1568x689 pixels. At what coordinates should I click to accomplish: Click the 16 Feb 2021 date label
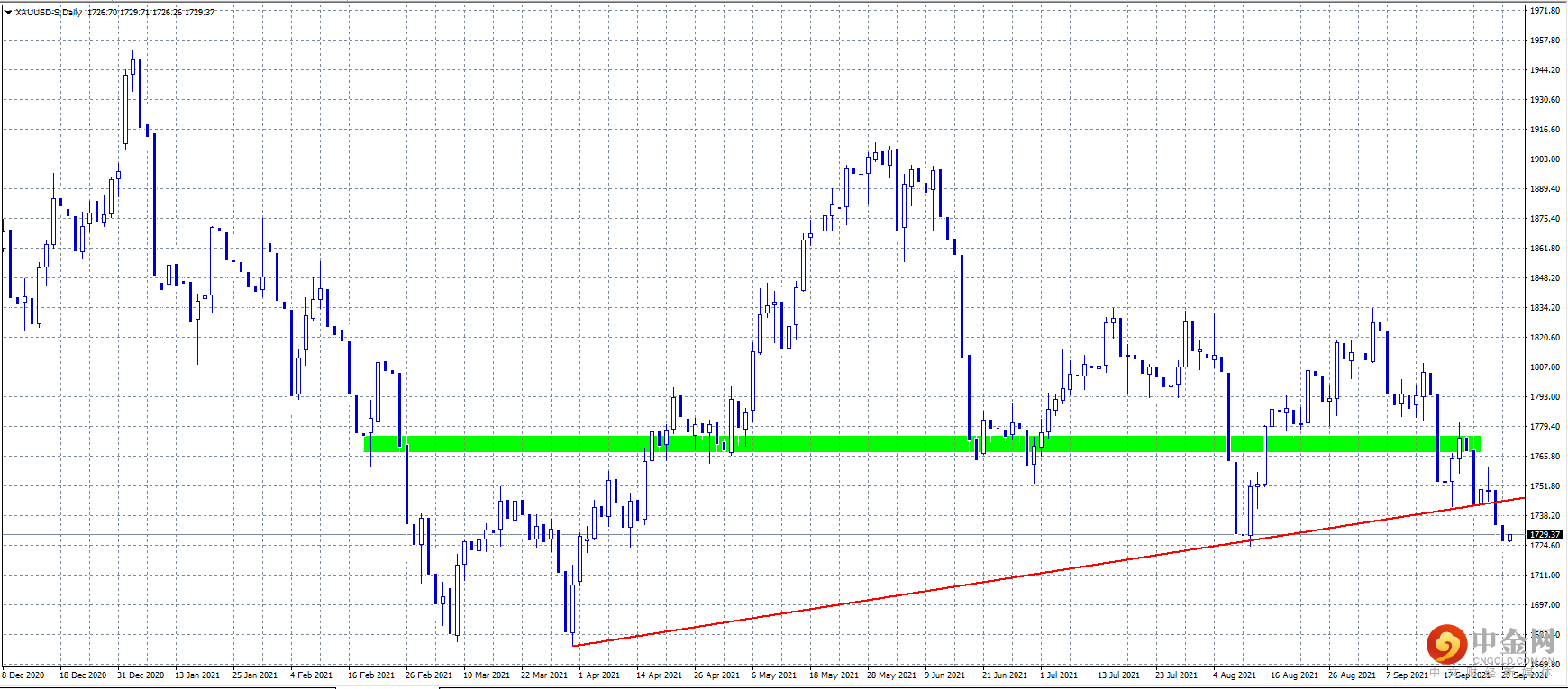tap(371, 675)
